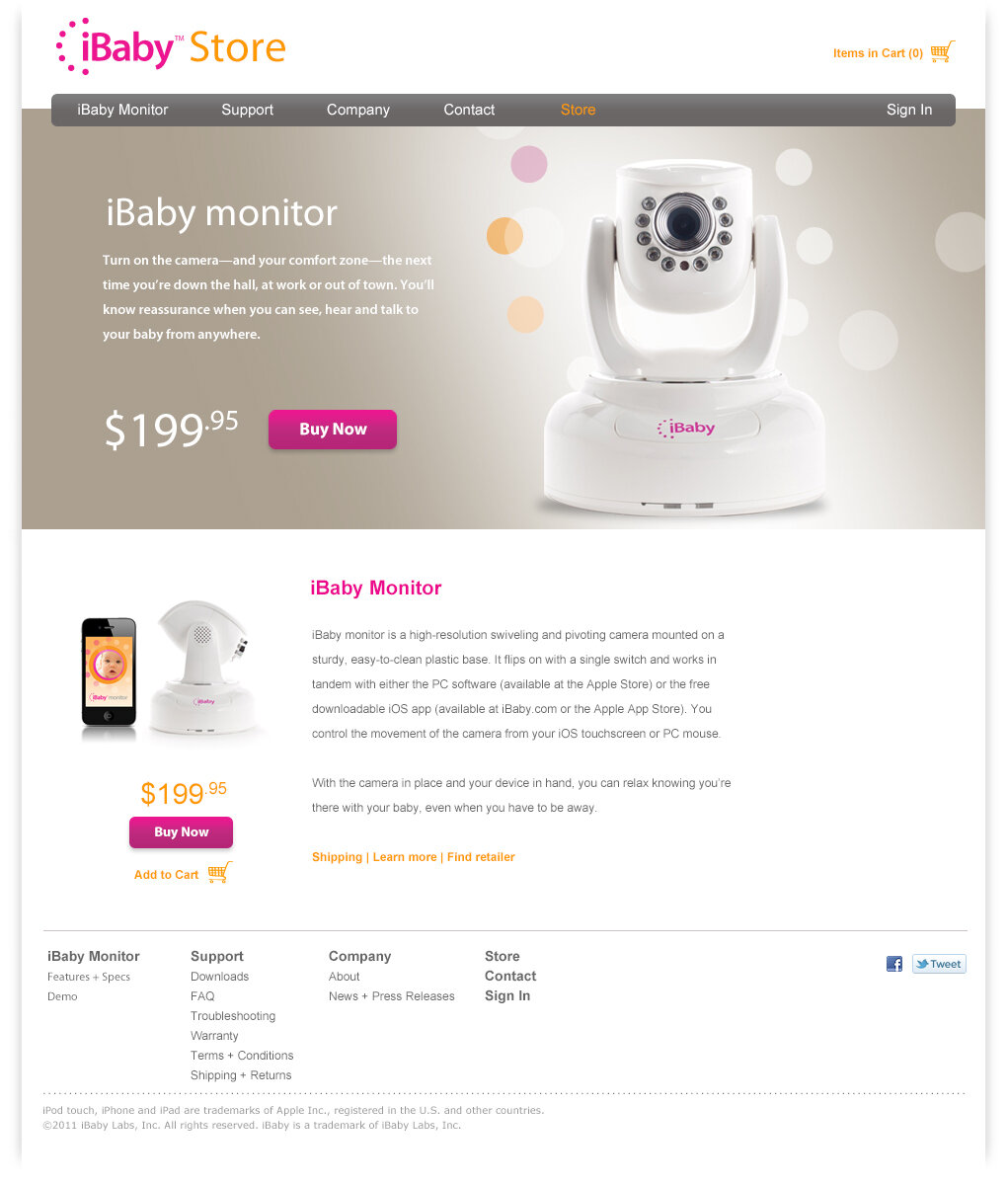Viewport: 1008px width, 1185px height.
Task: Select Company in the top navigation
Action: (x=358, y=110)
